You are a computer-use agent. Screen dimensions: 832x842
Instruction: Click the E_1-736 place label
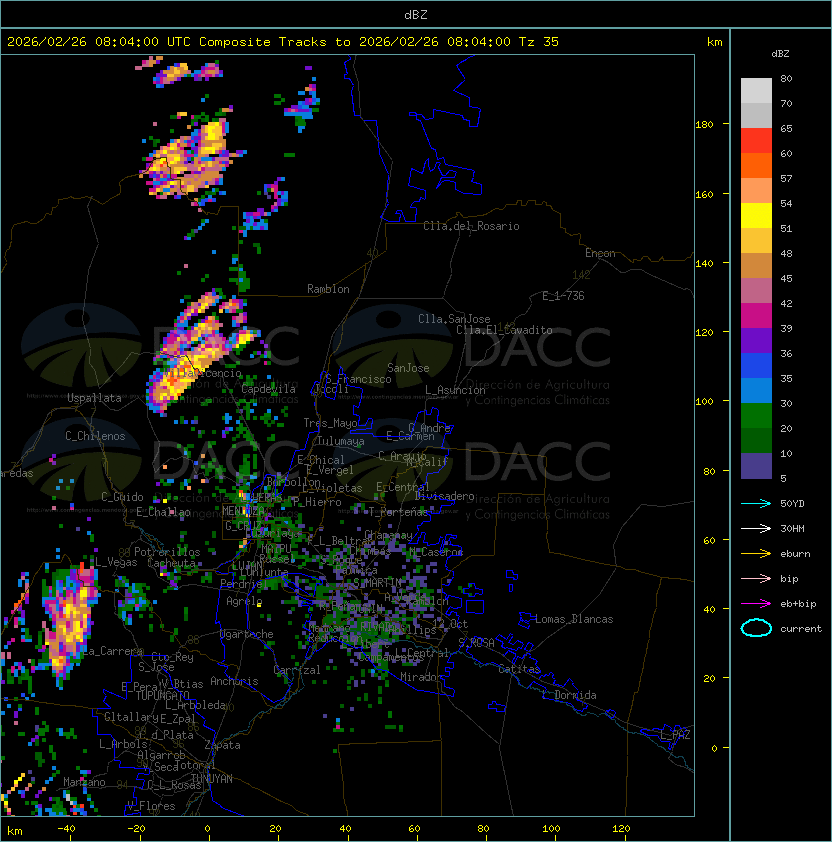click(563, 296)
